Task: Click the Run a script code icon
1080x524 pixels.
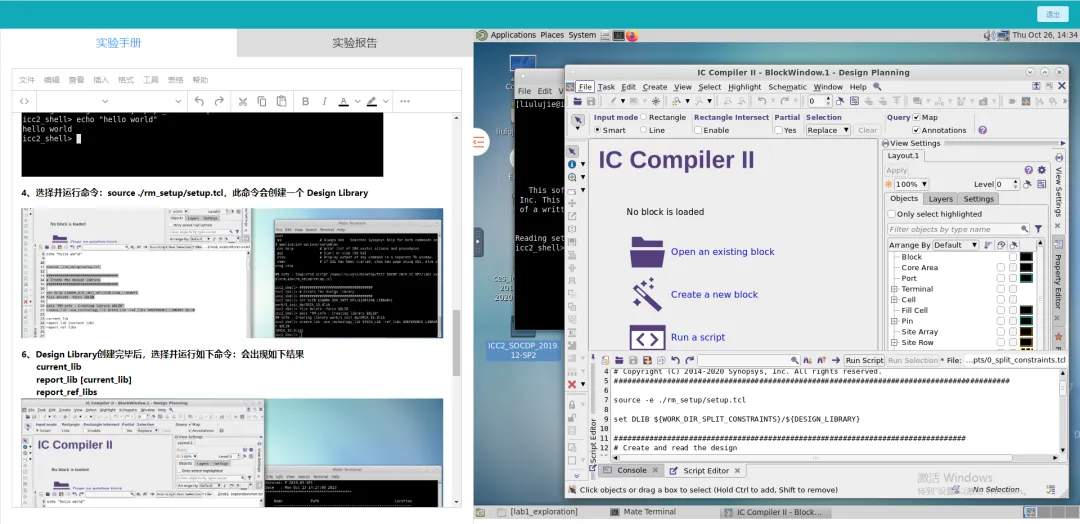Action: (x=647, y=337)
